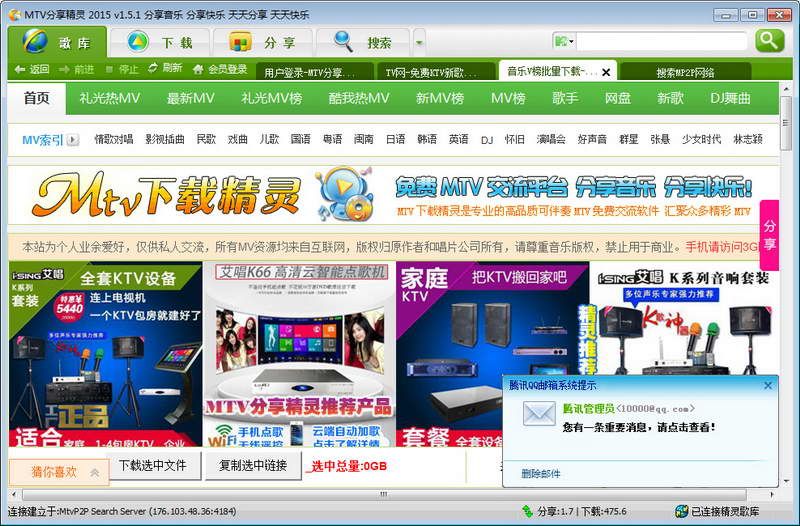Open the 您有一条重要消息 message link
Screen dimensions: 800x526
point(639,427)
